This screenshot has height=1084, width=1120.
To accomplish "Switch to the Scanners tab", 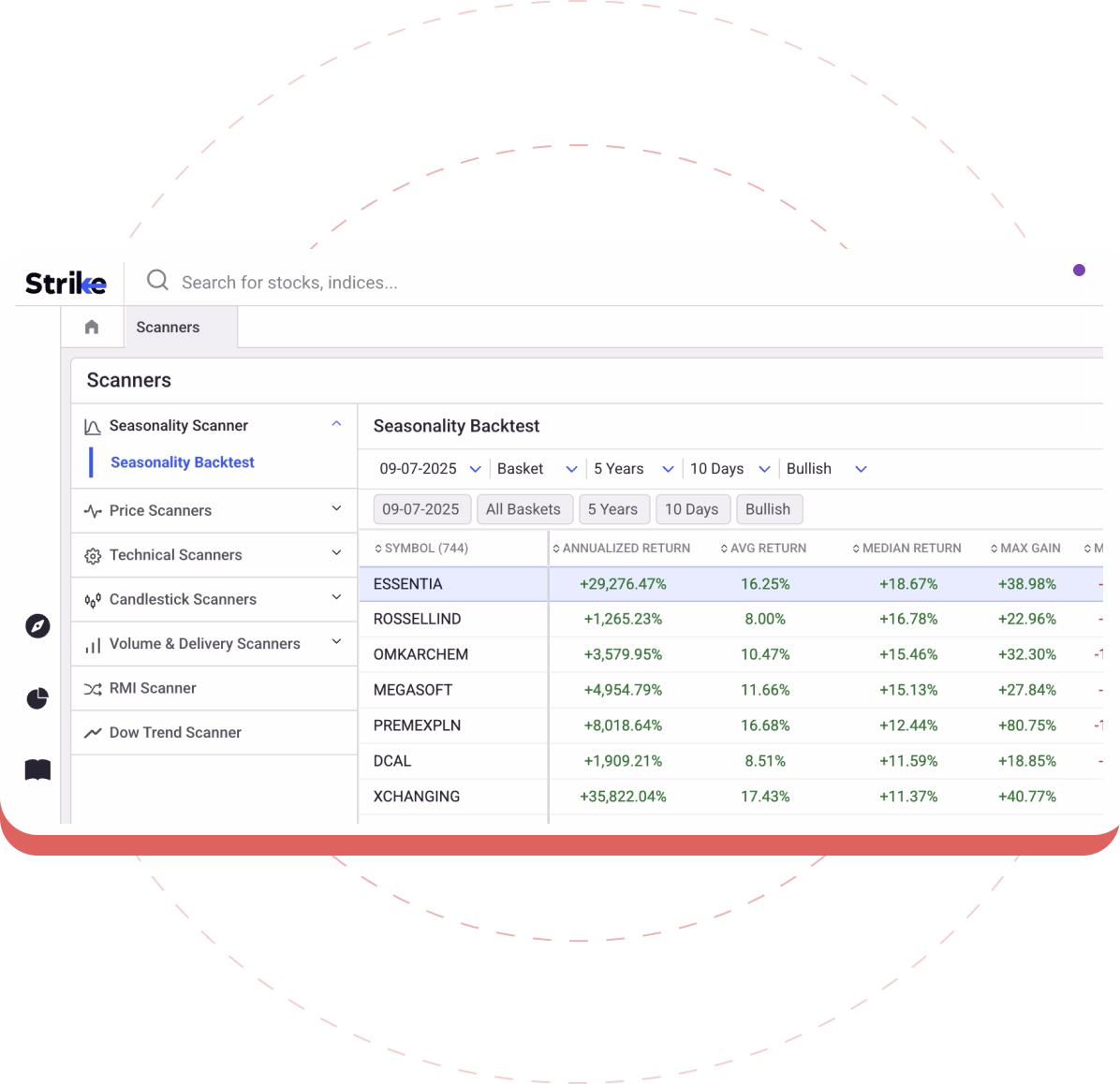I will point(168,328).
